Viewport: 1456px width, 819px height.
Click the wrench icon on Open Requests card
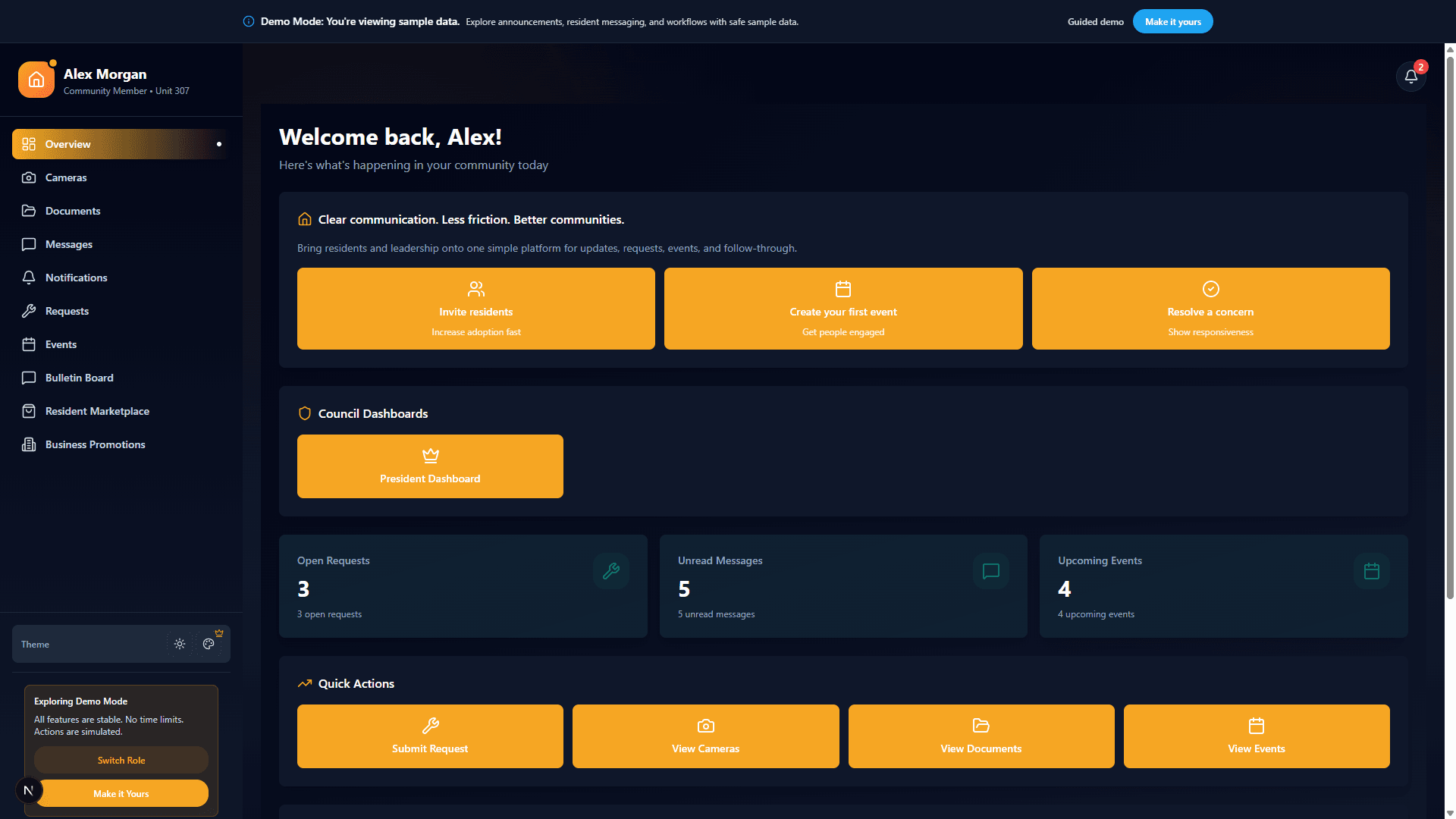tap(611, 571)
